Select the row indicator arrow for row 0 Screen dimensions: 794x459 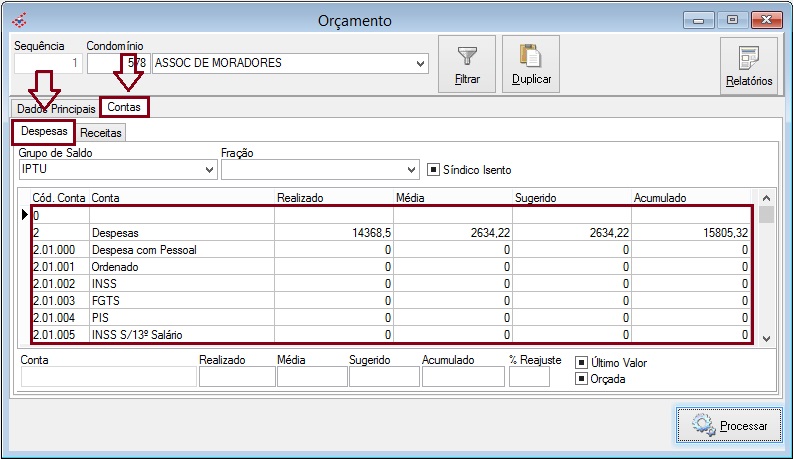(x=25, y=214)
